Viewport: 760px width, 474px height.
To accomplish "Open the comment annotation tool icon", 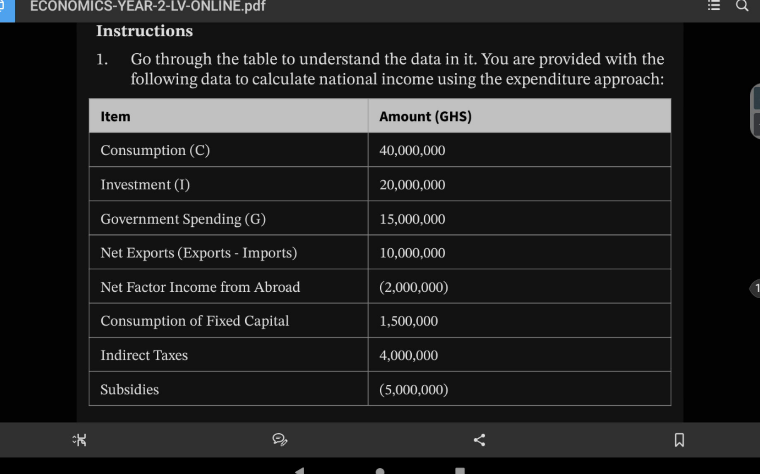I will (x=280, y=440).
